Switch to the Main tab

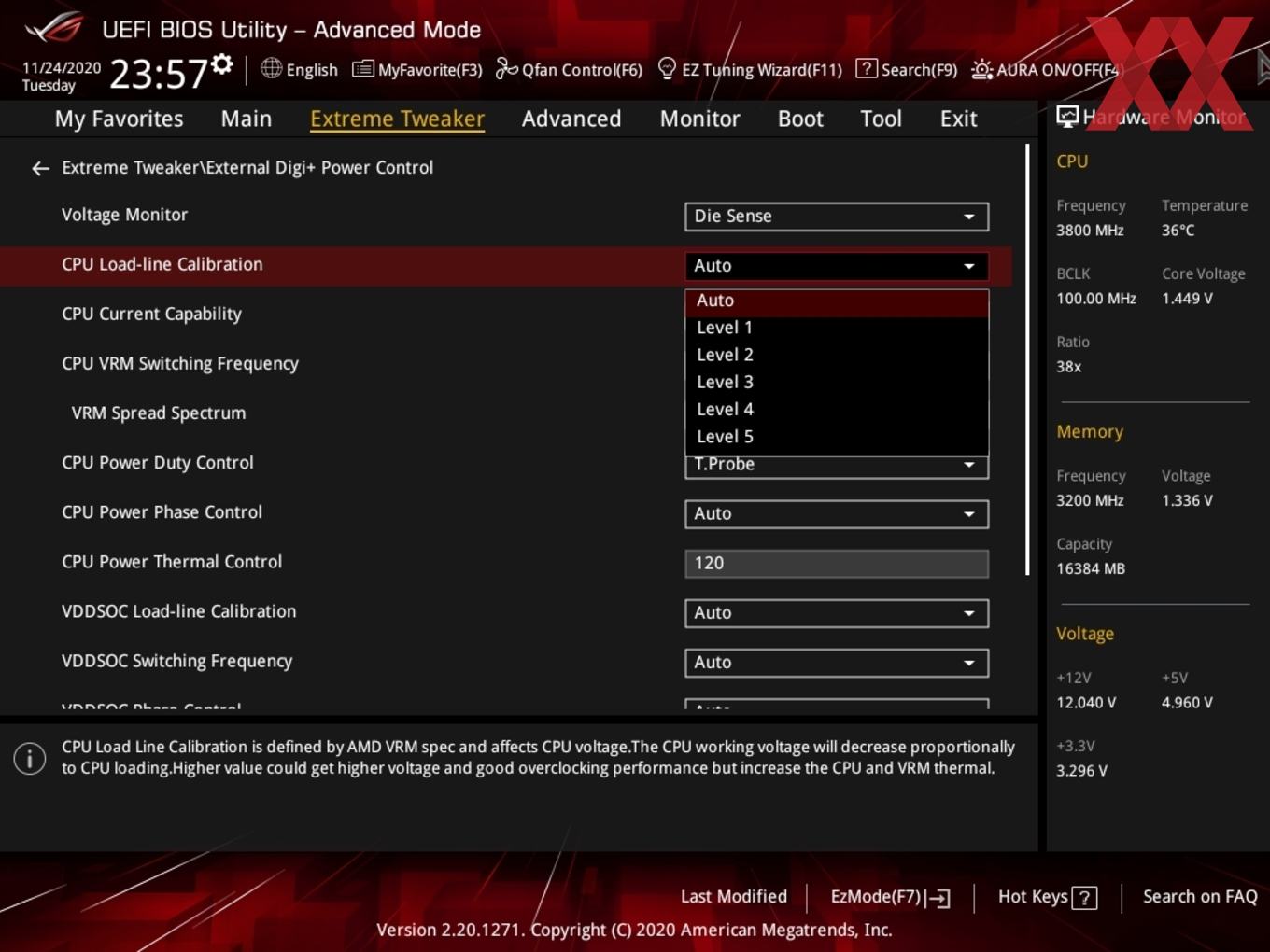(x=247, y=119)
